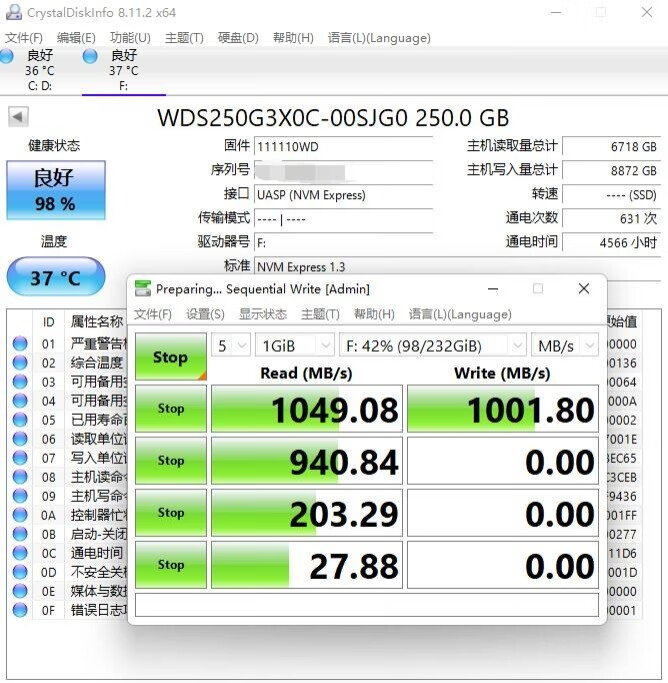The width and height of the screenshot is (668, 683).
Task: Click the 27.88 read result bar
Action: tap(307, 565)
